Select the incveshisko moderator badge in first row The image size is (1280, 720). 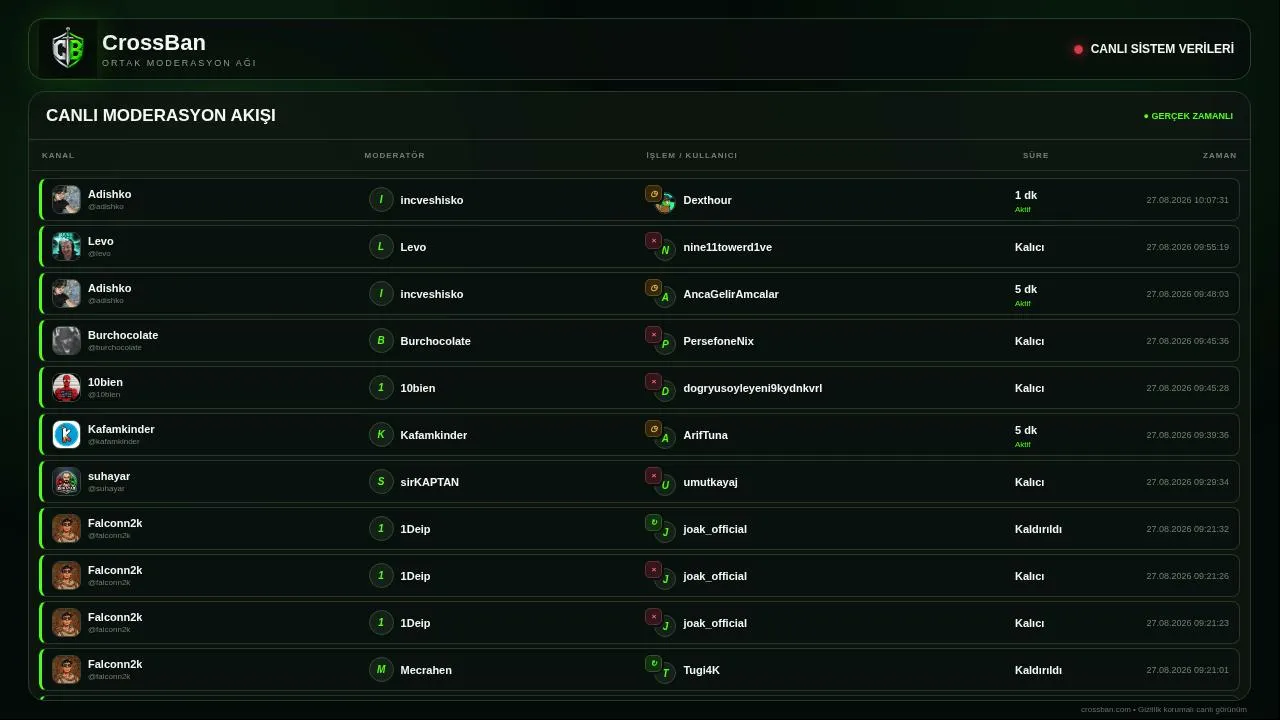pos(381,200)
